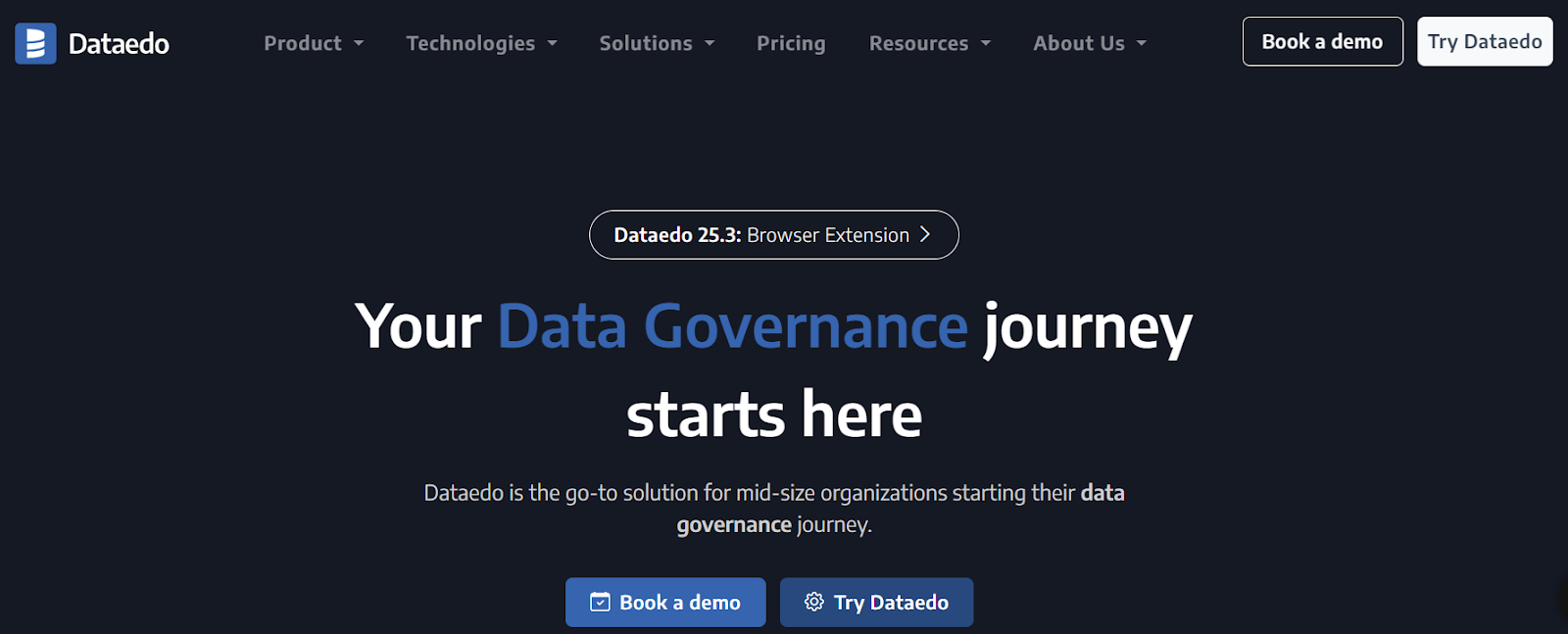This screenshot has width=1568, height=634.
Task: Click the blue Book a demo hero button
Action: coord(665,602)
